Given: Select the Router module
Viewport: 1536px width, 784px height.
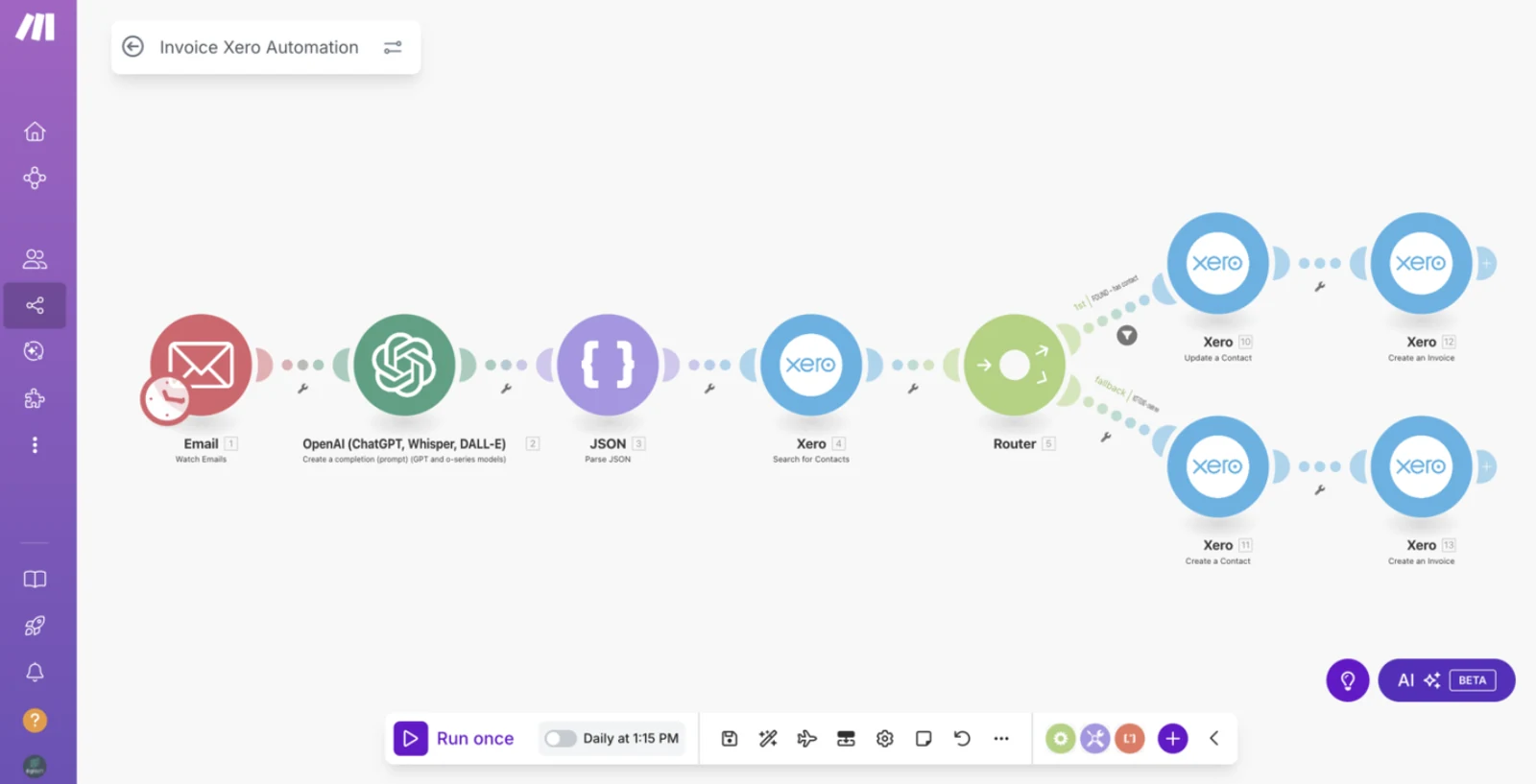Looking at the screenshot, I should click(x=1015, y=365).
